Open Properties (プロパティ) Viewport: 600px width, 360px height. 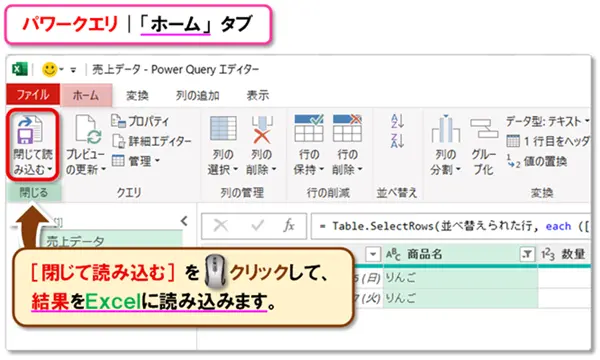140,121
